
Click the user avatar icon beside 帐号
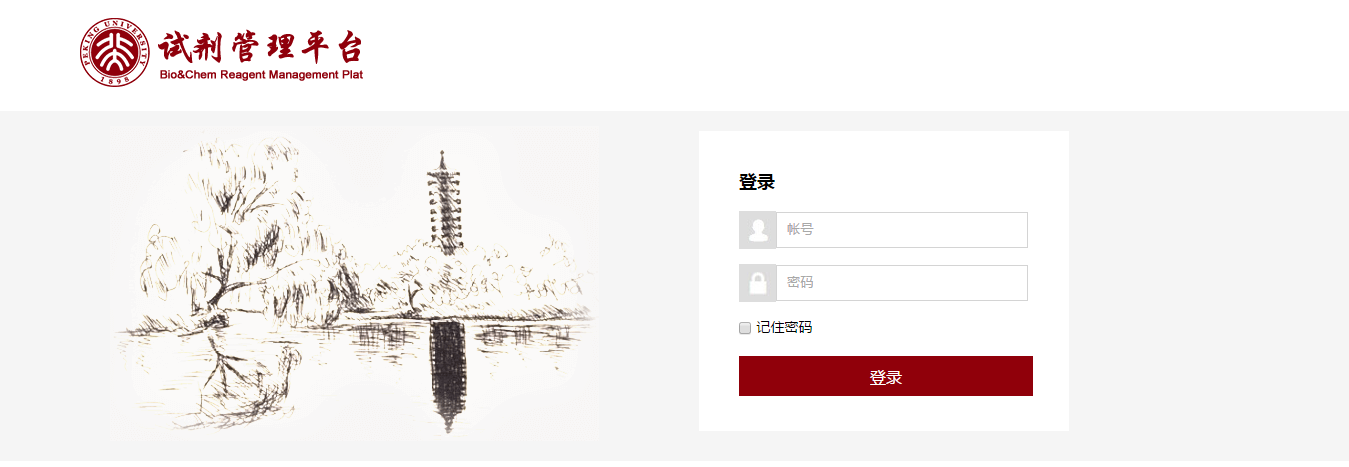[x=758, y=230]
